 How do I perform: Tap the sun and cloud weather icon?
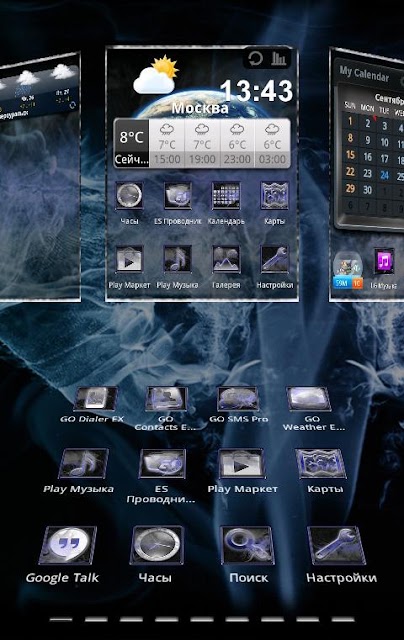click(x=156, y=75)
